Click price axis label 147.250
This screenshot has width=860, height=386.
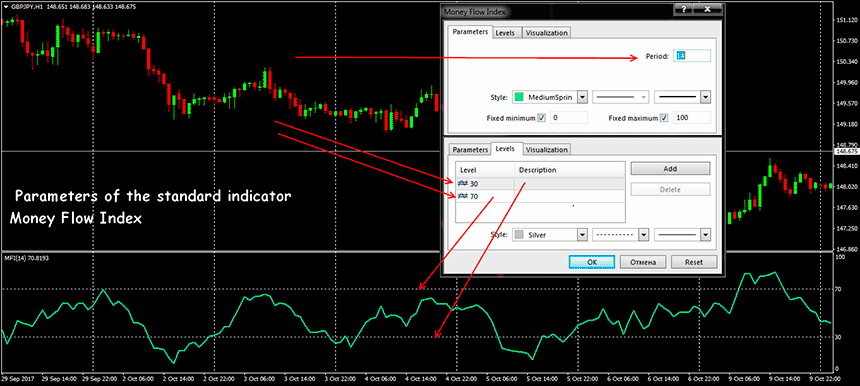click(x=847, y=228)
